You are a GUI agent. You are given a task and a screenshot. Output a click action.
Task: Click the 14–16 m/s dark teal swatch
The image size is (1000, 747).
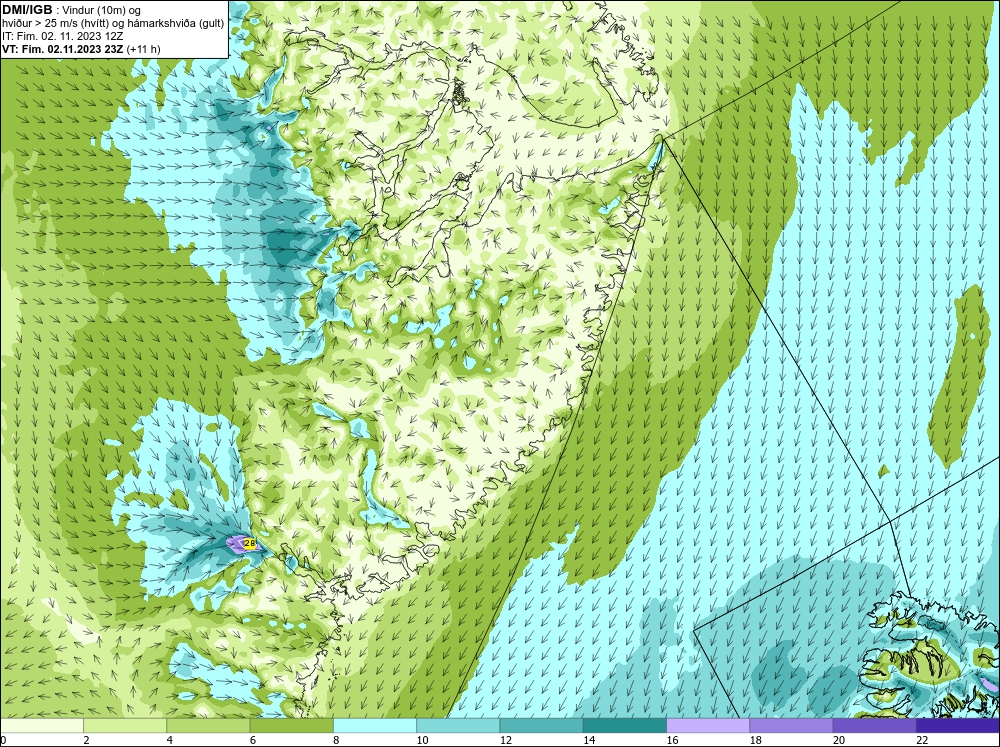(624, 726)
